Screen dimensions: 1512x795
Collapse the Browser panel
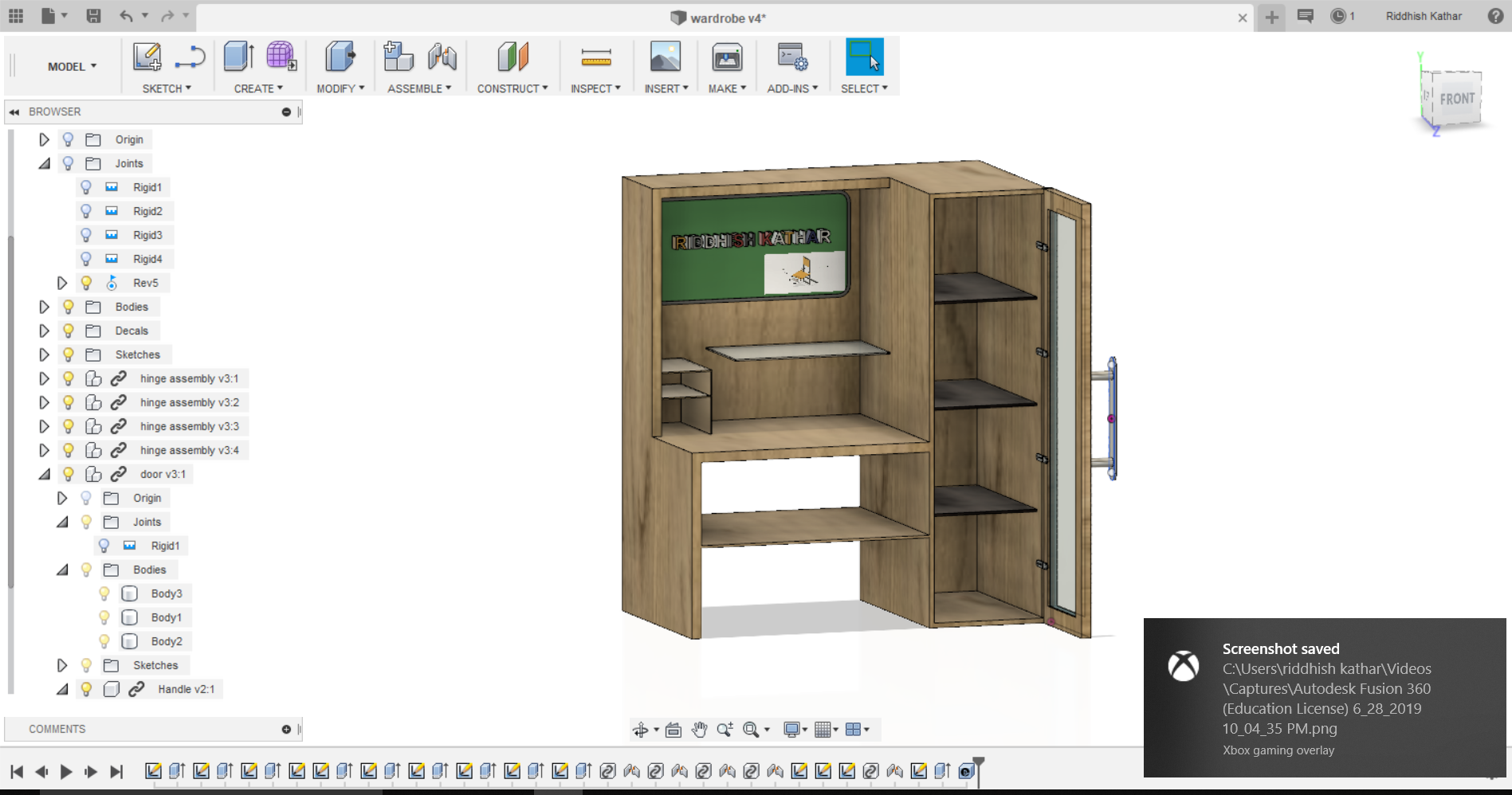[x=14, y=112]
